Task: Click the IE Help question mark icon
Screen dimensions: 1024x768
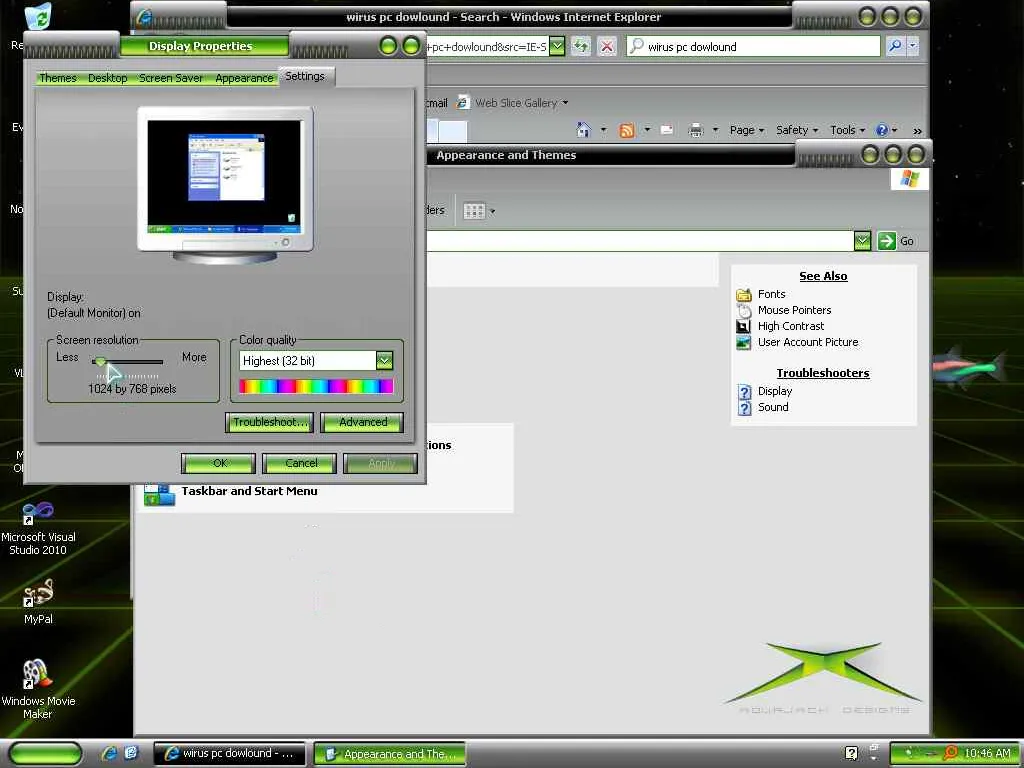Action: pos(882,130)
